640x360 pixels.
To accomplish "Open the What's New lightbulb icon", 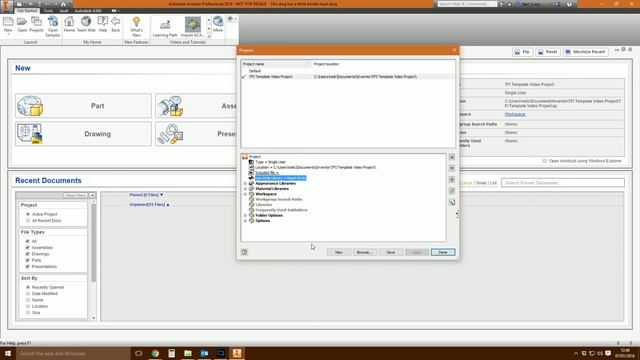I will (x=136, y=22).
